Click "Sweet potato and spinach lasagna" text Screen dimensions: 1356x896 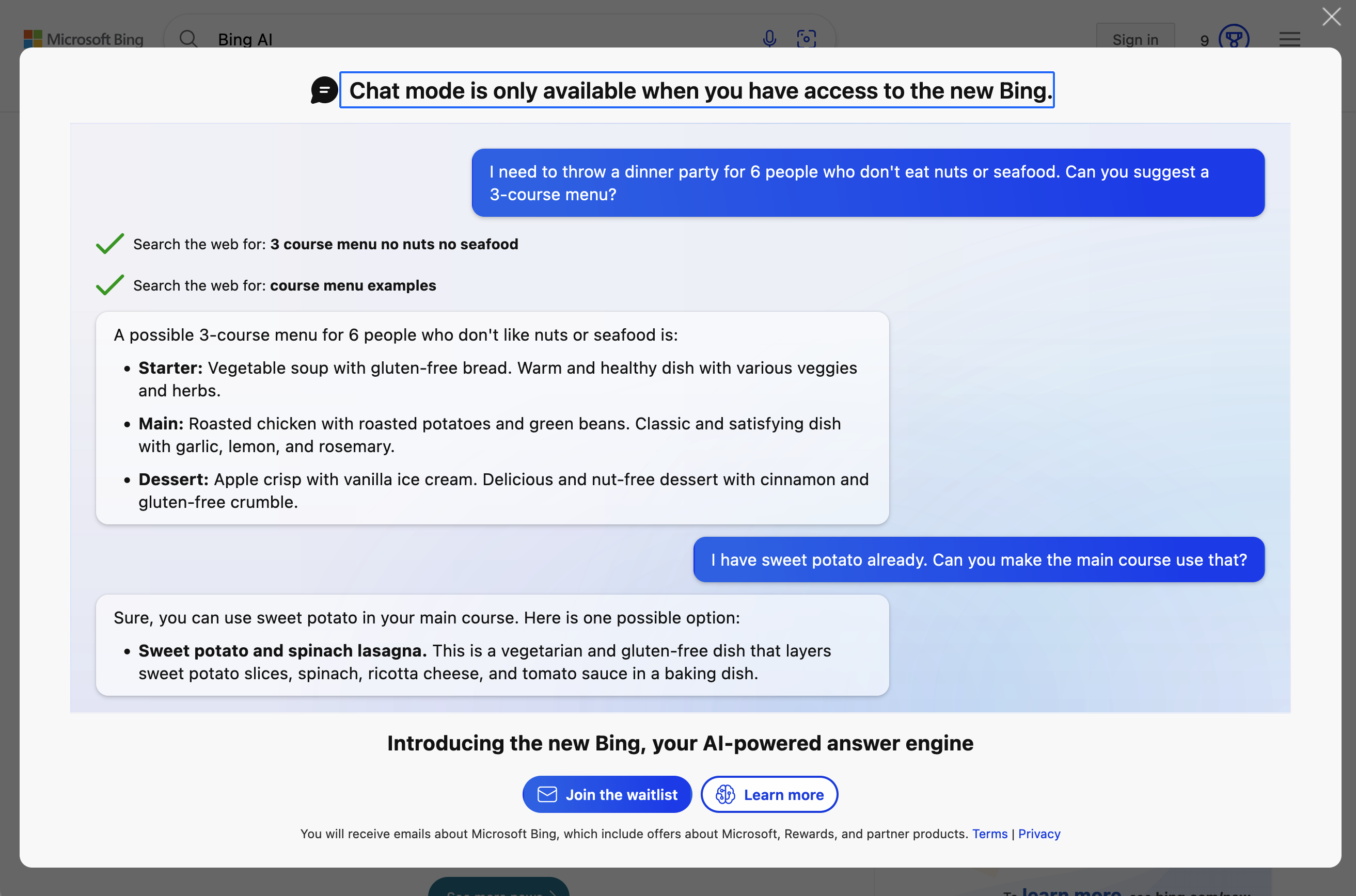(x=282, y=650)
